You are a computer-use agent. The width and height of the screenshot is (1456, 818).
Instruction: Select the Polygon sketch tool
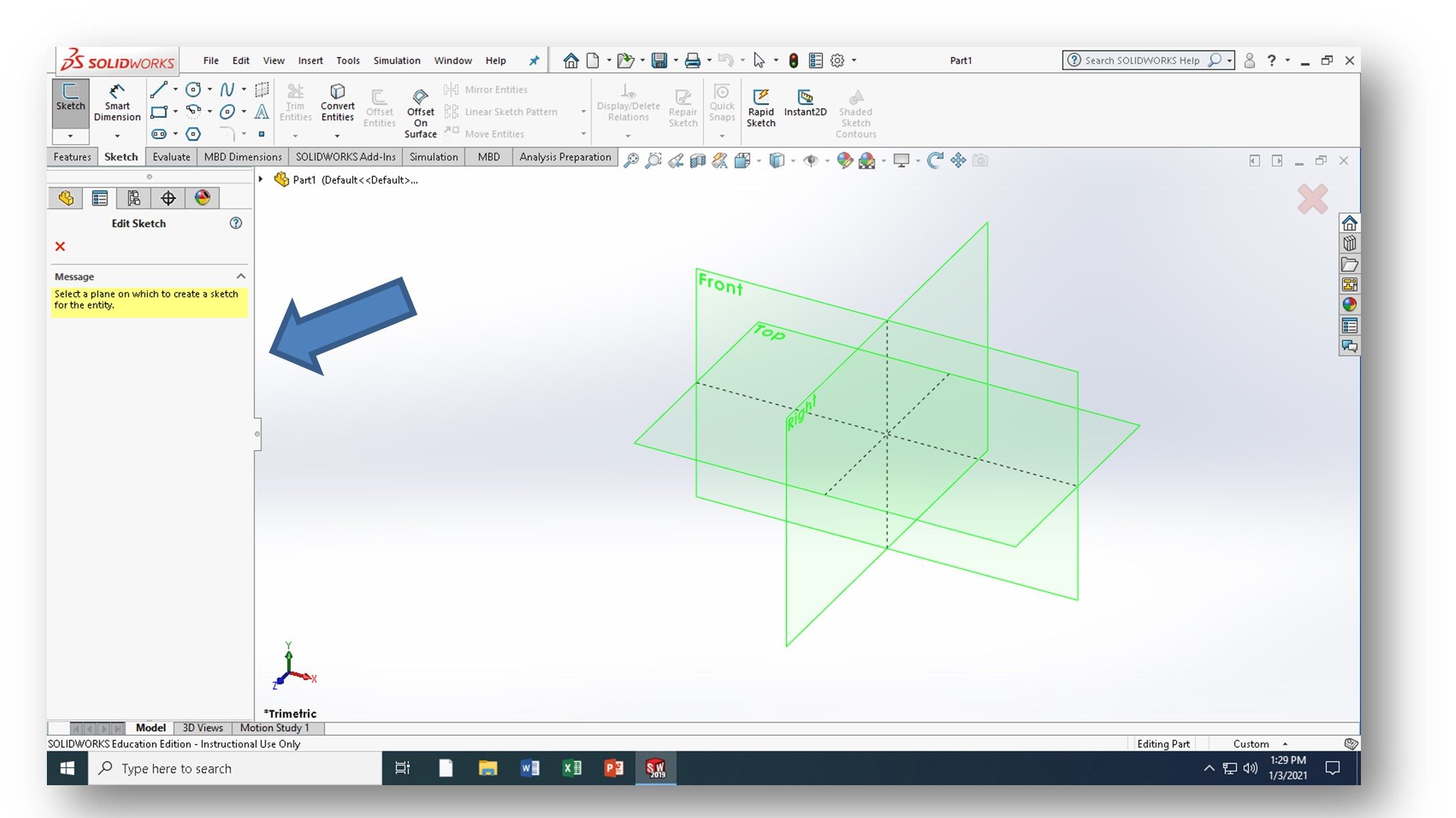click(x=193, y=134)
